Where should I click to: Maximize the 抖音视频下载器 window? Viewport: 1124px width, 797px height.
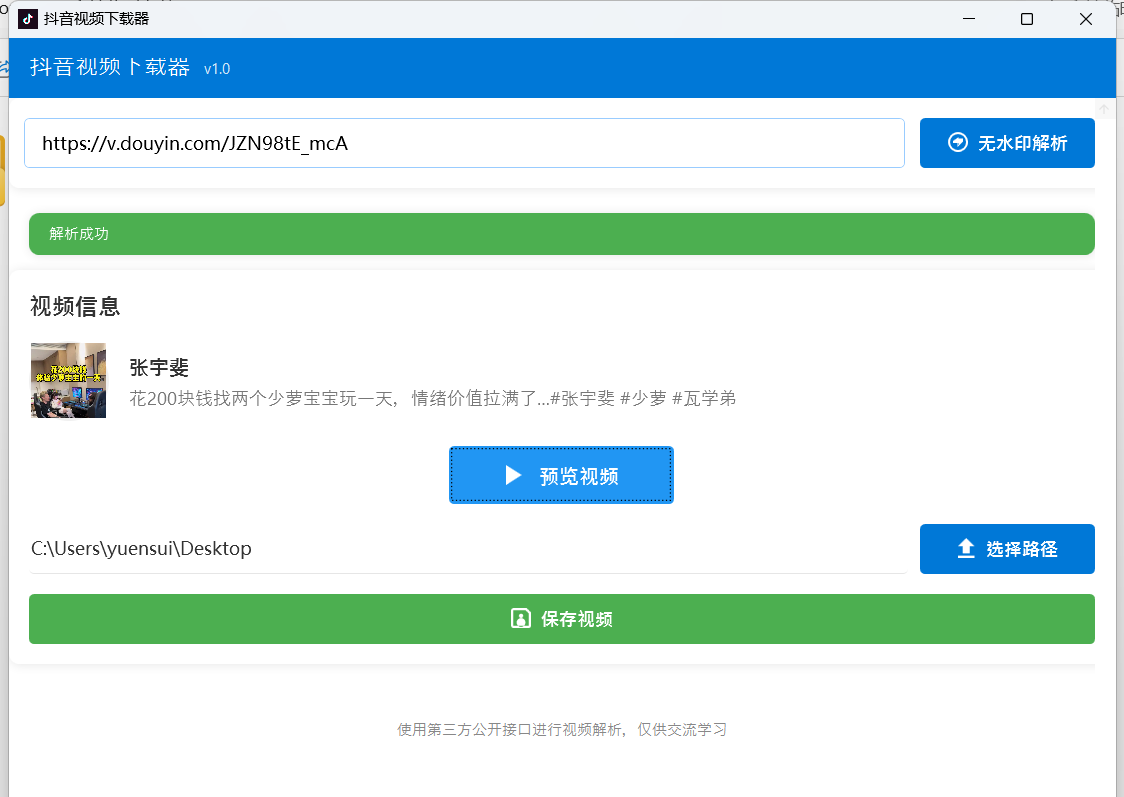tap(1027, 19)
